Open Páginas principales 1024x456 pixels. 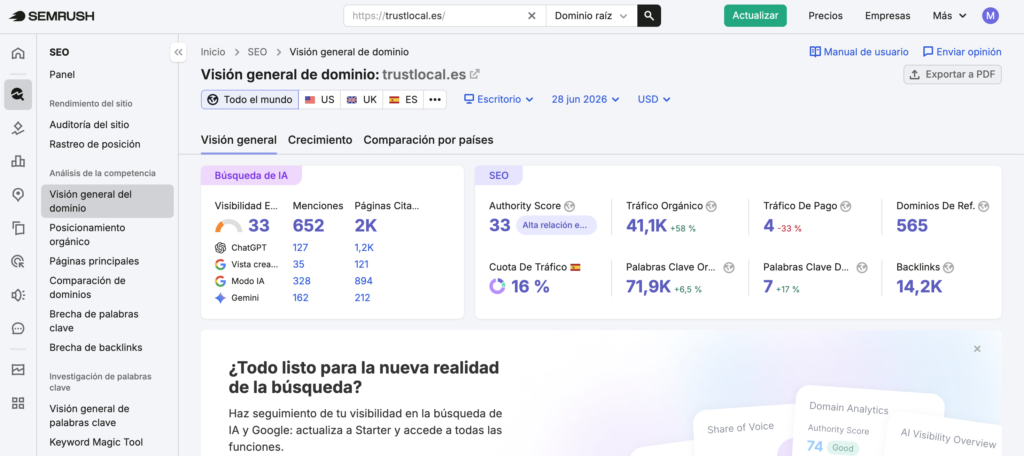tap(94, 261)
